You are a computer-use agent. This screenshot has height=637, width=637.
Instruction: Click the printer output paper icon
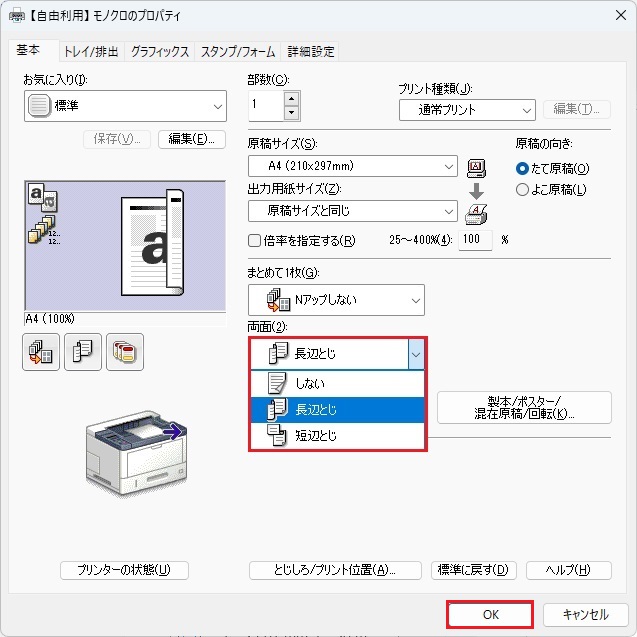[476, 214]
